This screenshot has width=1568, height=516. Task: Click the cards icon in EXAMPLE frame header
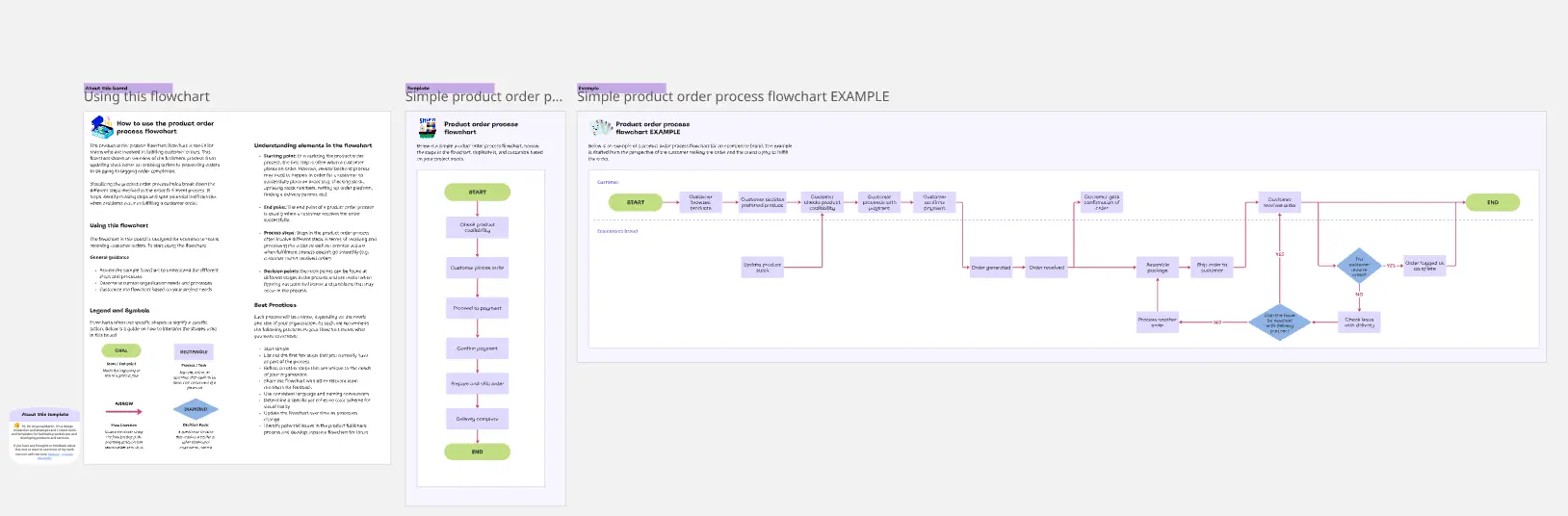(x=601, y=127)
